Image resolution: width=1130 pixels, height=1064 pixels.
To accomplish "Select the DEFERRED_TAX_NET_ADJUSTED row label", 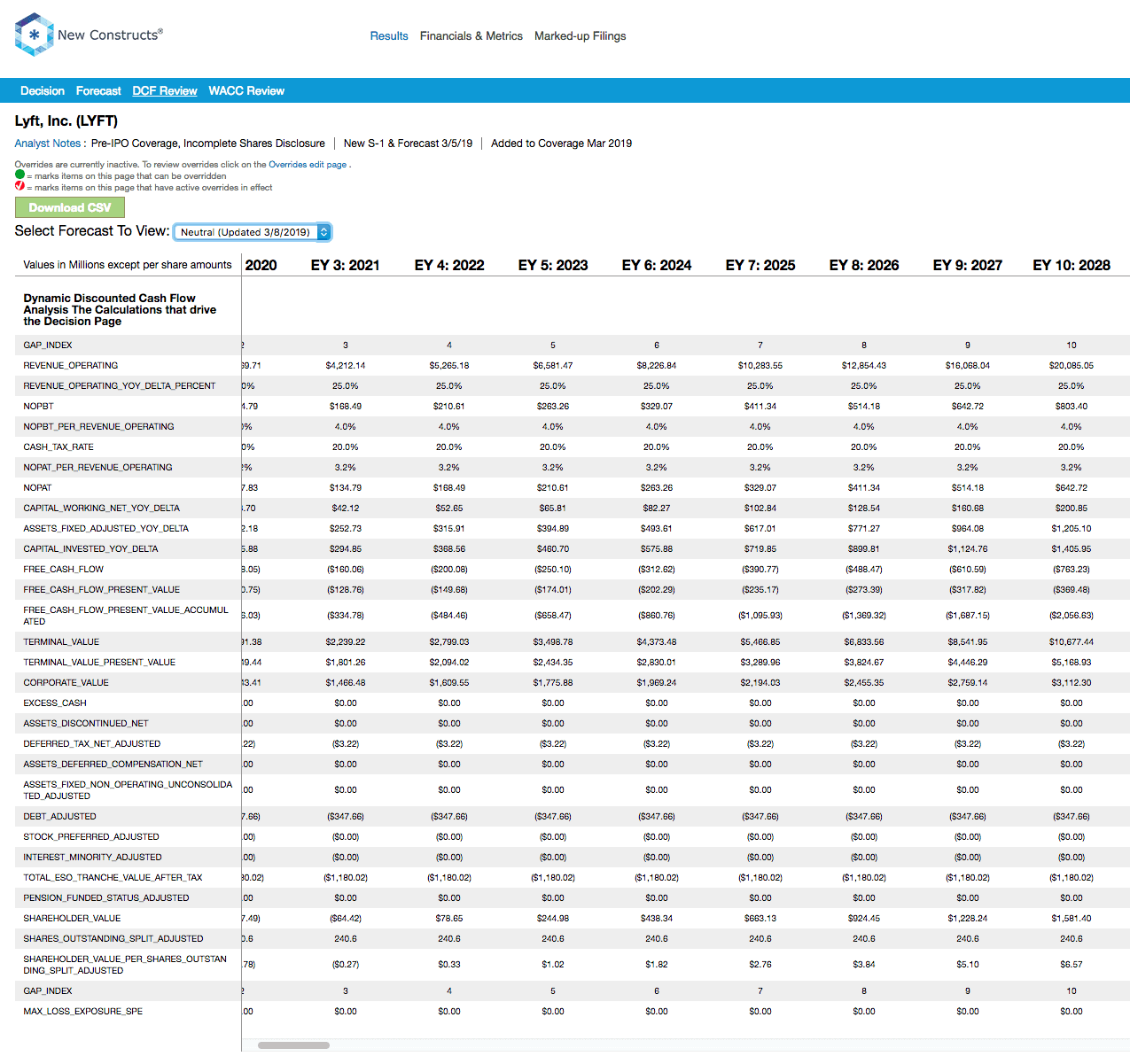I will pos(92,744).
